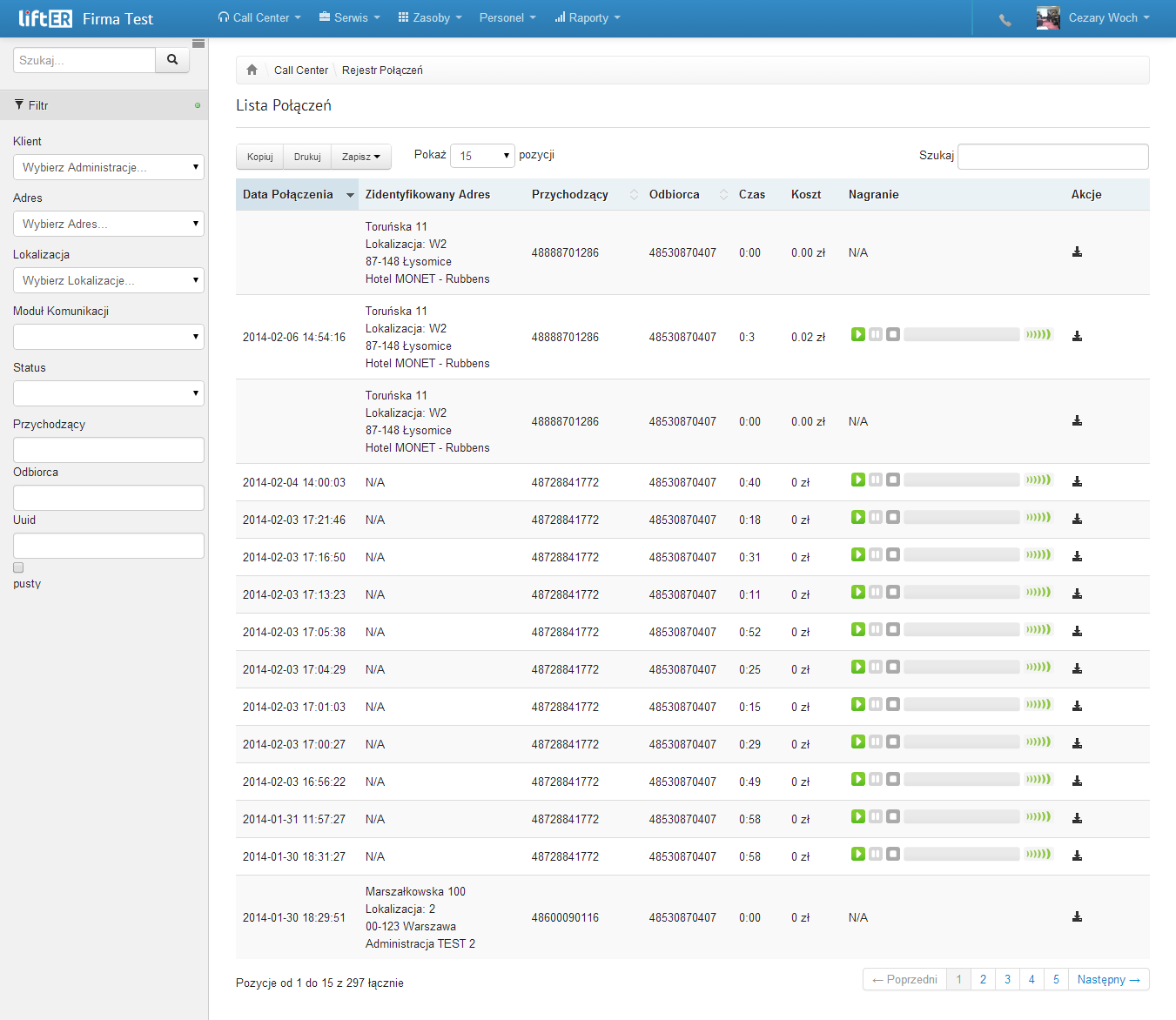Seek in the 2014-02-03 17:00:27 recording progress bar

[x=962, y=742]
